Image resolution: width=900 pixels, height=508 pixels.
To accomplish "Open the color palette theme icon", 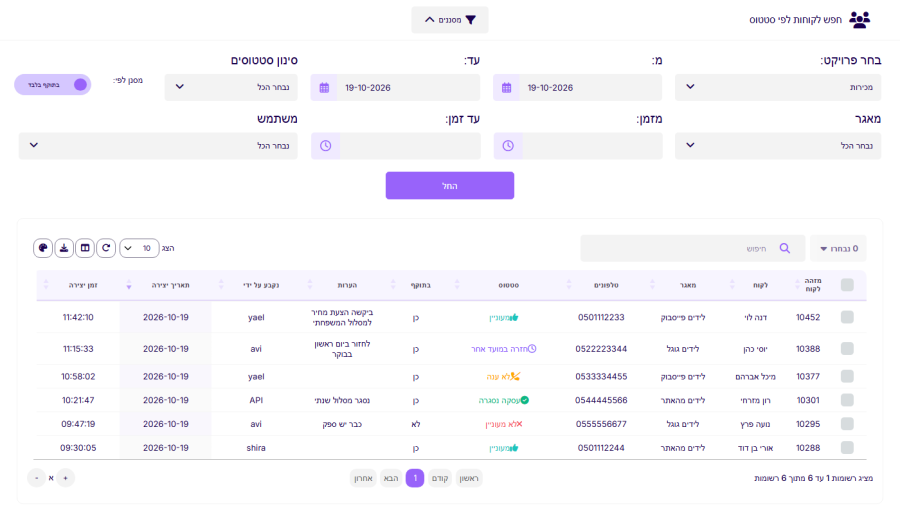I will (43, 248).
